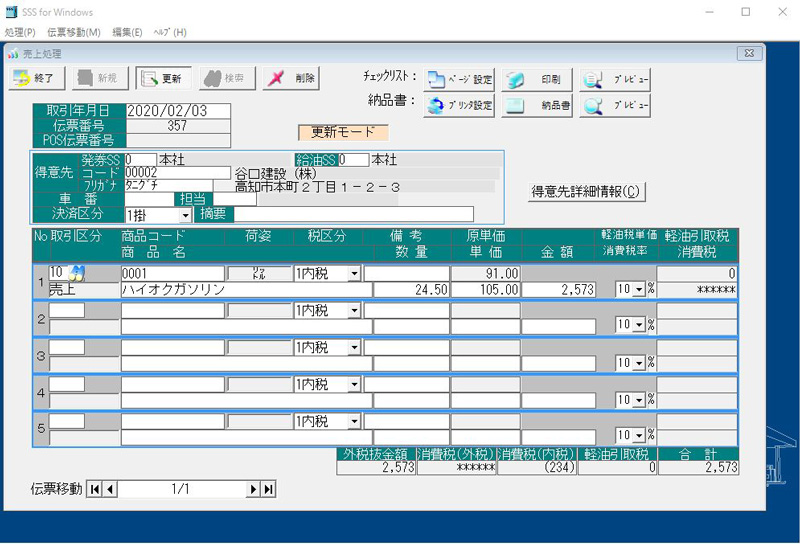Image resolution: width=800 pixels, height=544 pixels.
Task: Jump to first slip with navigation arrow
Action: [x=95, y=489]
